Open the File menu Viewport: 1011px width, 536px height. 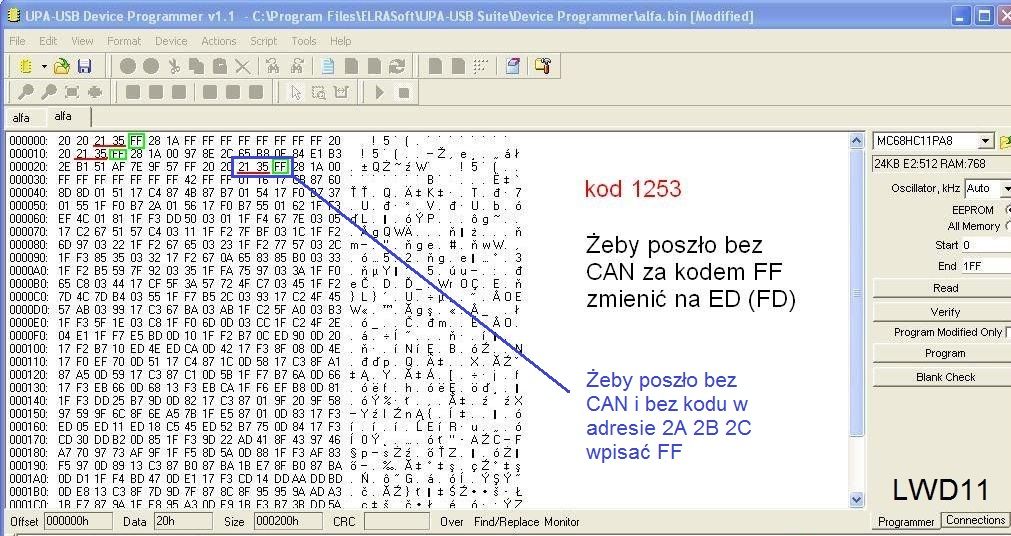[17, 41]
